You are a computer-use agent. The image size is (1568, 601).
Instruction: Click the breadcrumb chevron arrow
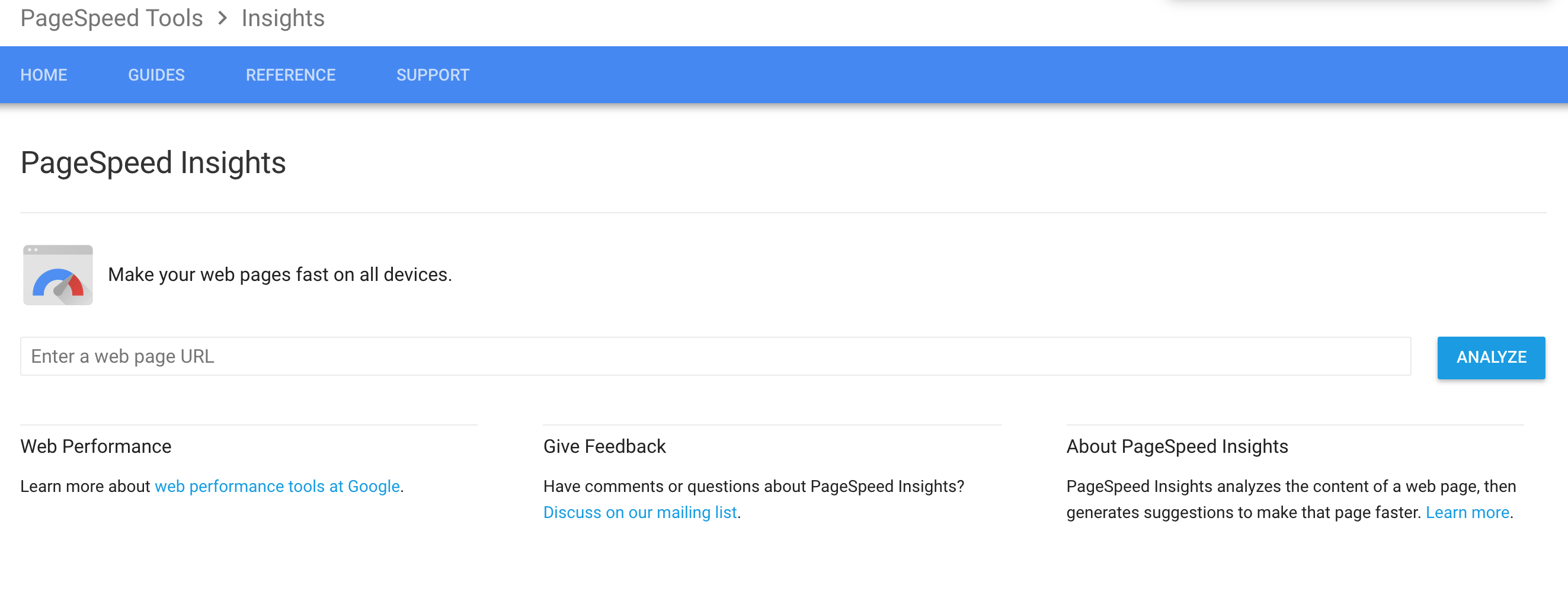[223, 18]
